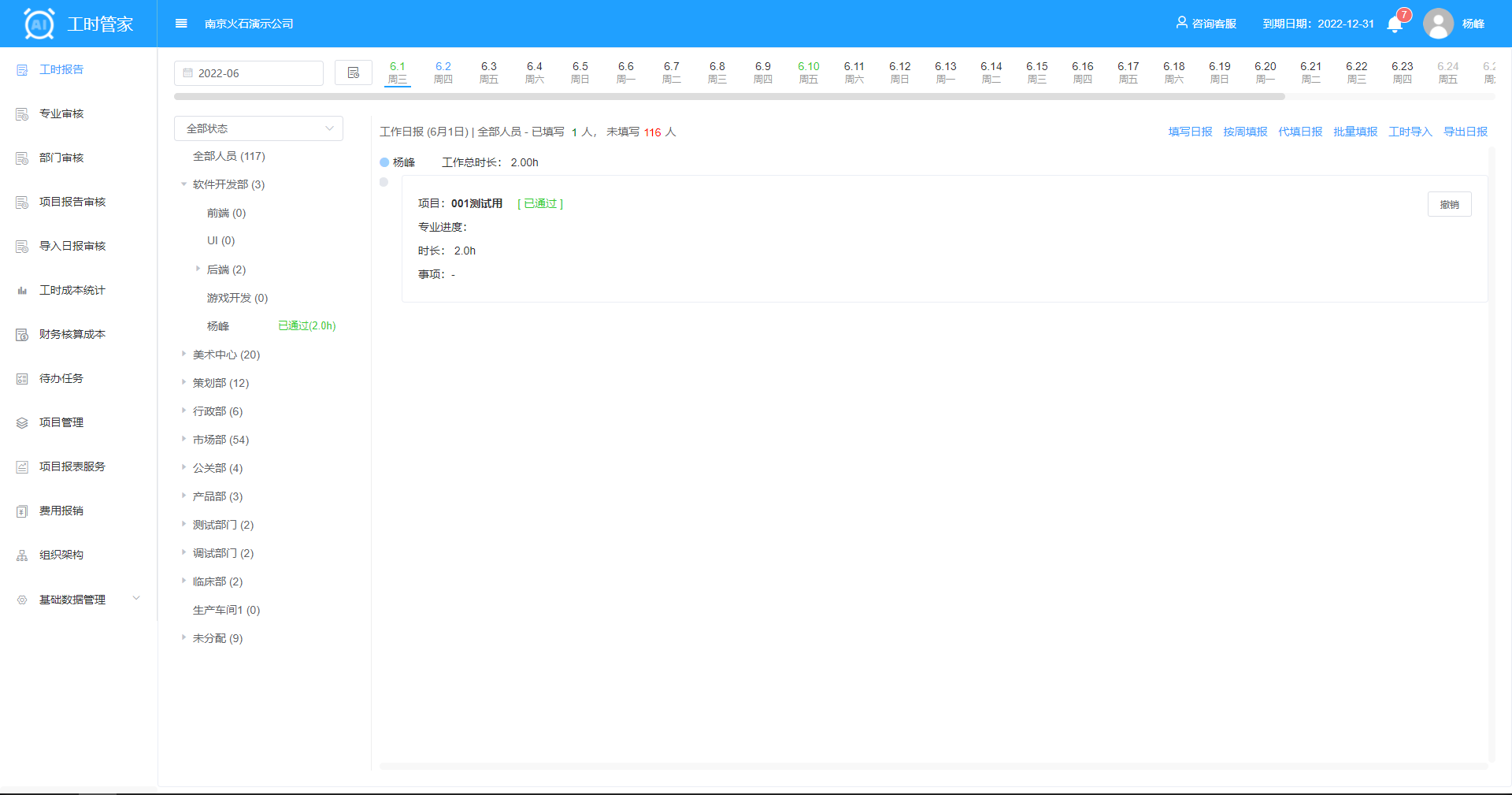Open 咨询客服 customer service

(x=1206, y=24)
